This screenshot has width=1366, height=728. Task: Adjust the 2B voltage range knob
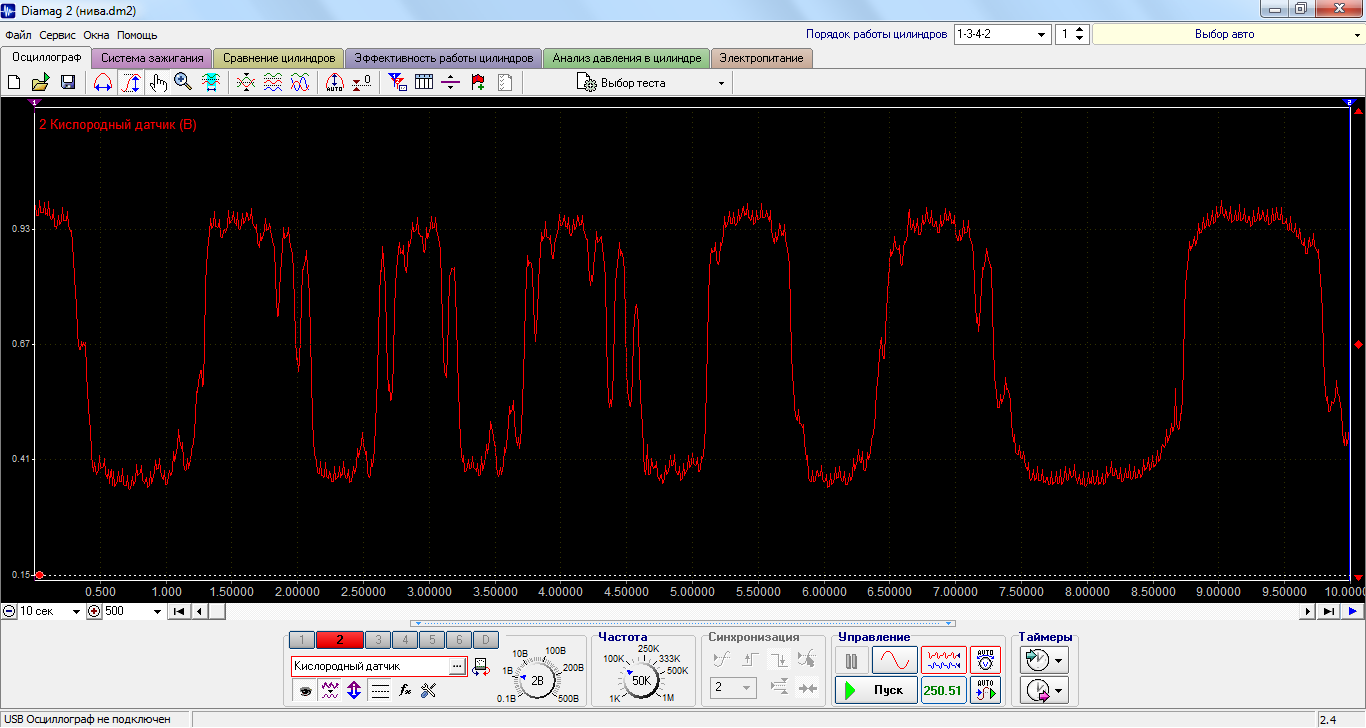(538, 680)
